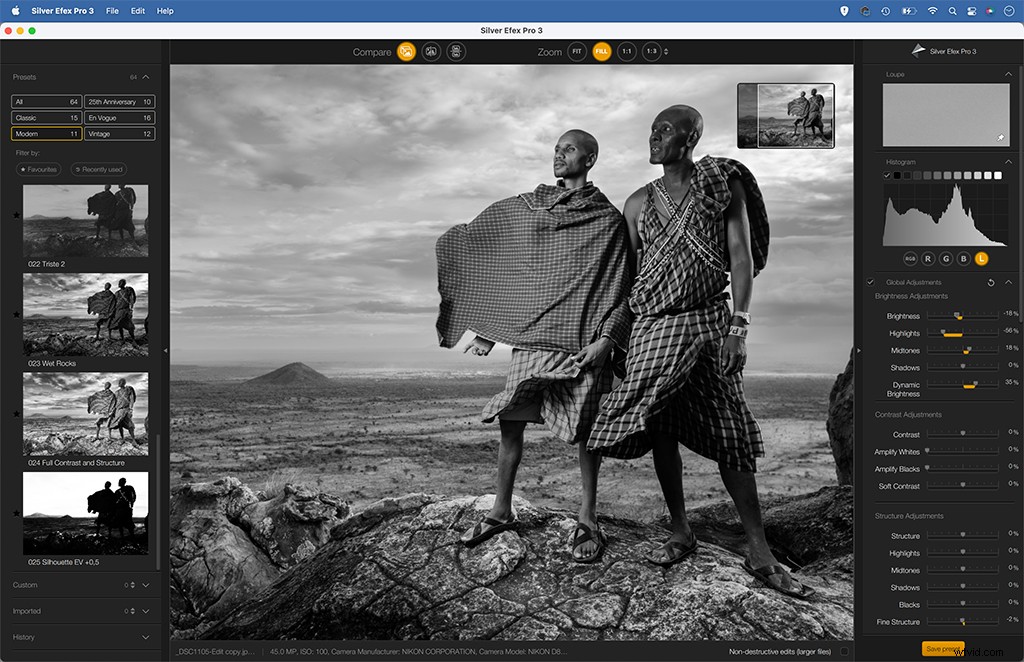Click the FIT zoom icon
Viewport: 1024px width, 662px height.
point(575,51)
